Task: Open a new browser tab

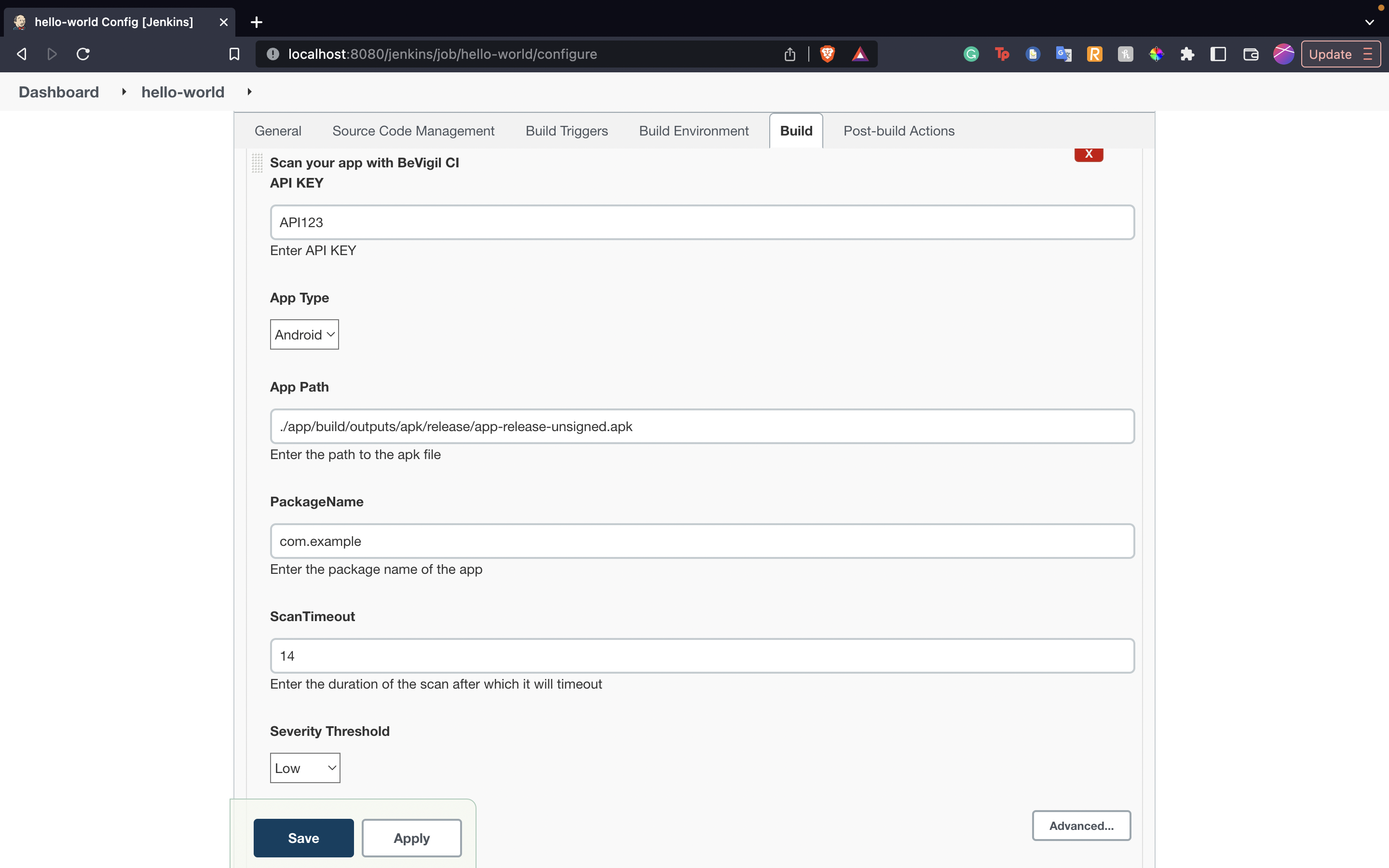Action: 257,22
